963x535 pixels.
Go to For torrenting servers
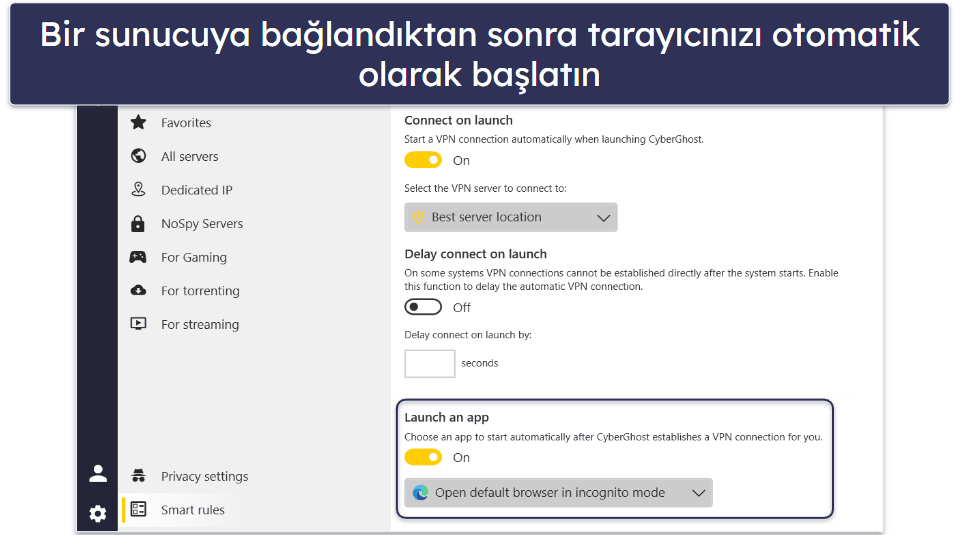[200, 291]
